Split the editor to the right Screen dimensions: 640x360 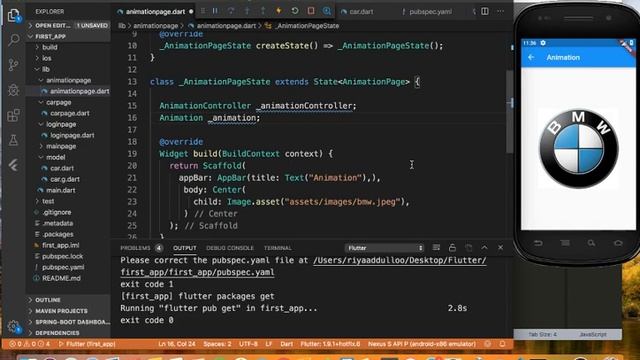coord(484,11)
